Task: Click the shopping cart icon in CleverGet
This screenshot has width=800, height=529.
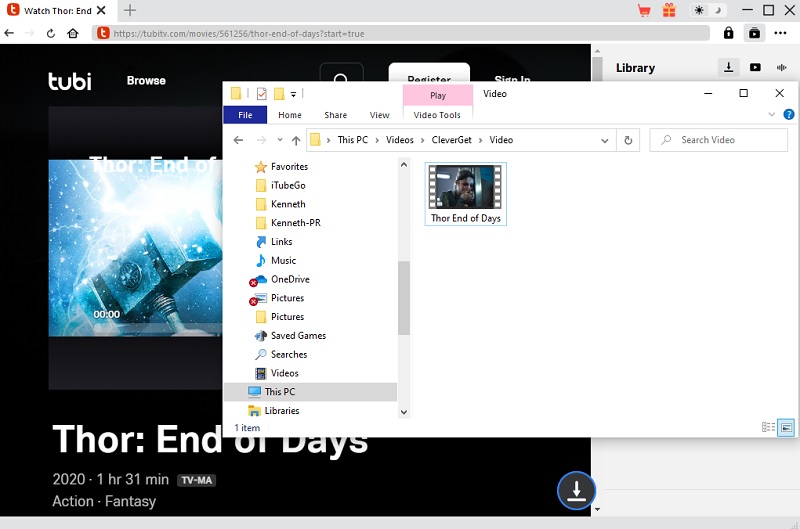Action: 644,10
